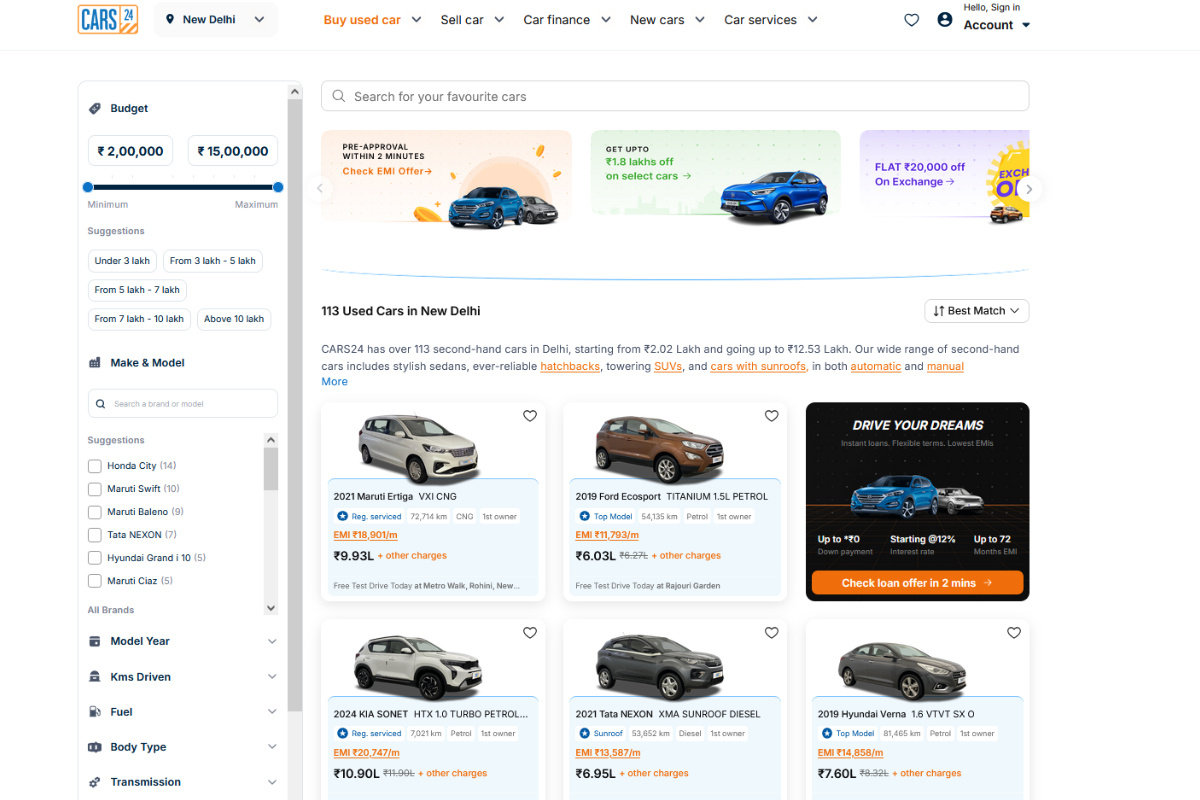This screenshot has width=1200, height=800.
Task: Favorite the 2024 KIA Sonet listing
Action: click(530, 633)
